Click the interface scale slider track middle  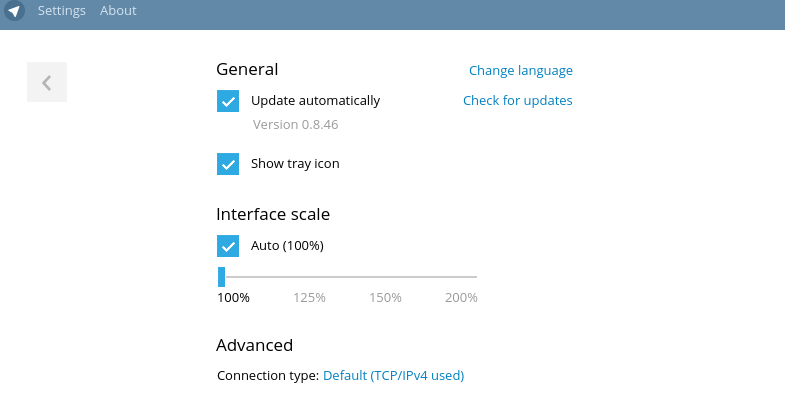tap(347, 277)
